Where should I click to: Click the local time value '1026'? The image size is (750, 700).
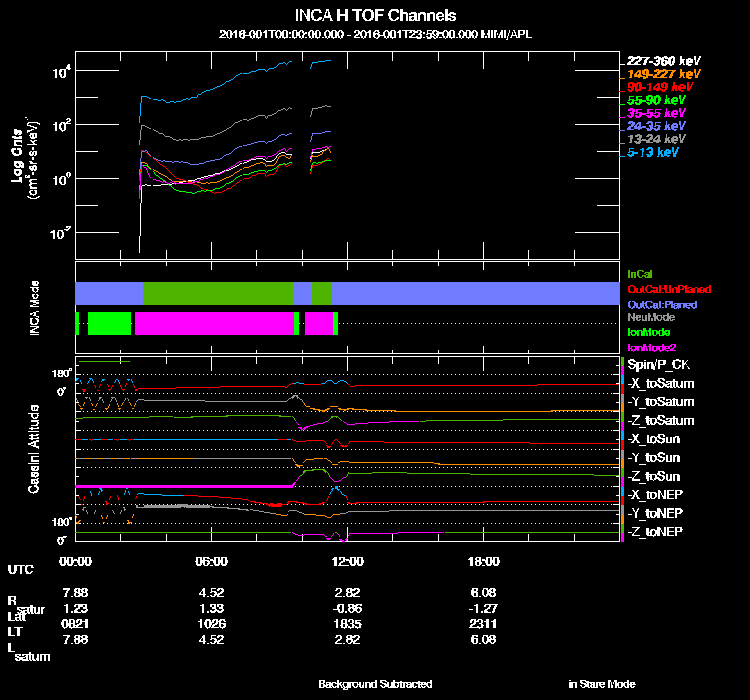click(211, 624)
